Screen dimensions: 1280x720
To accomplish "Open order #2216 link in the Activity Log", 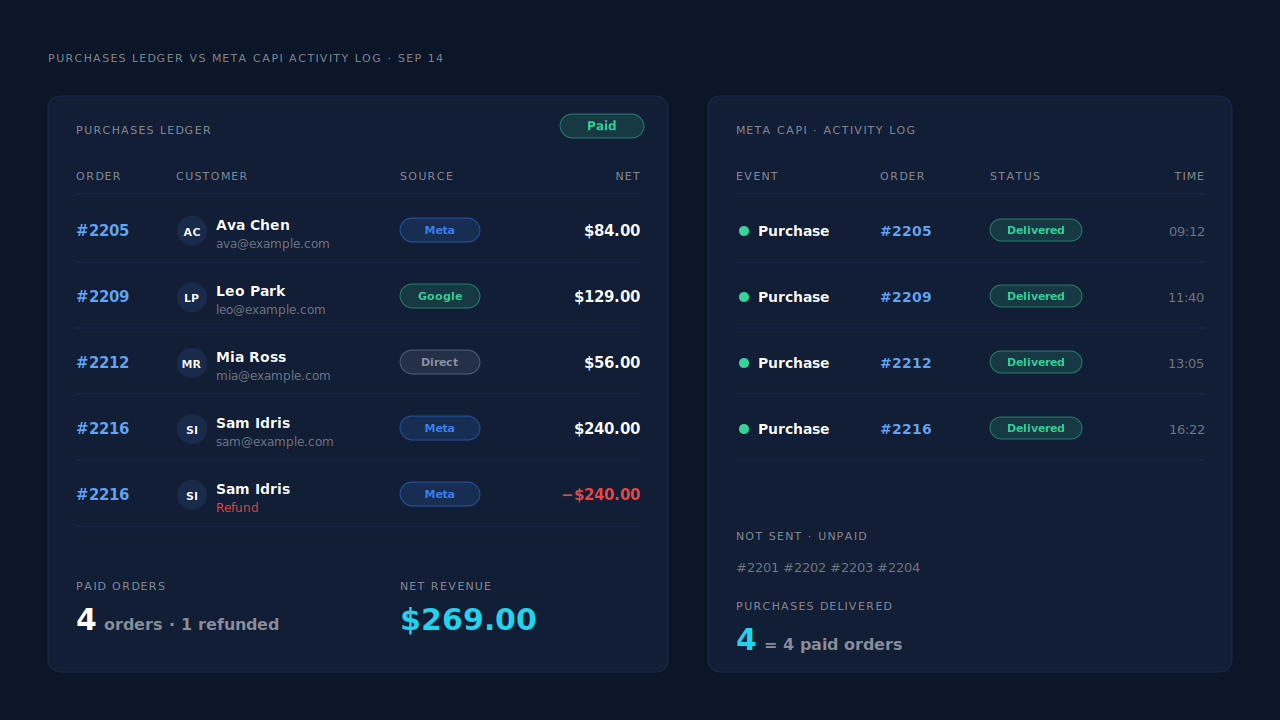I will 906,429.
